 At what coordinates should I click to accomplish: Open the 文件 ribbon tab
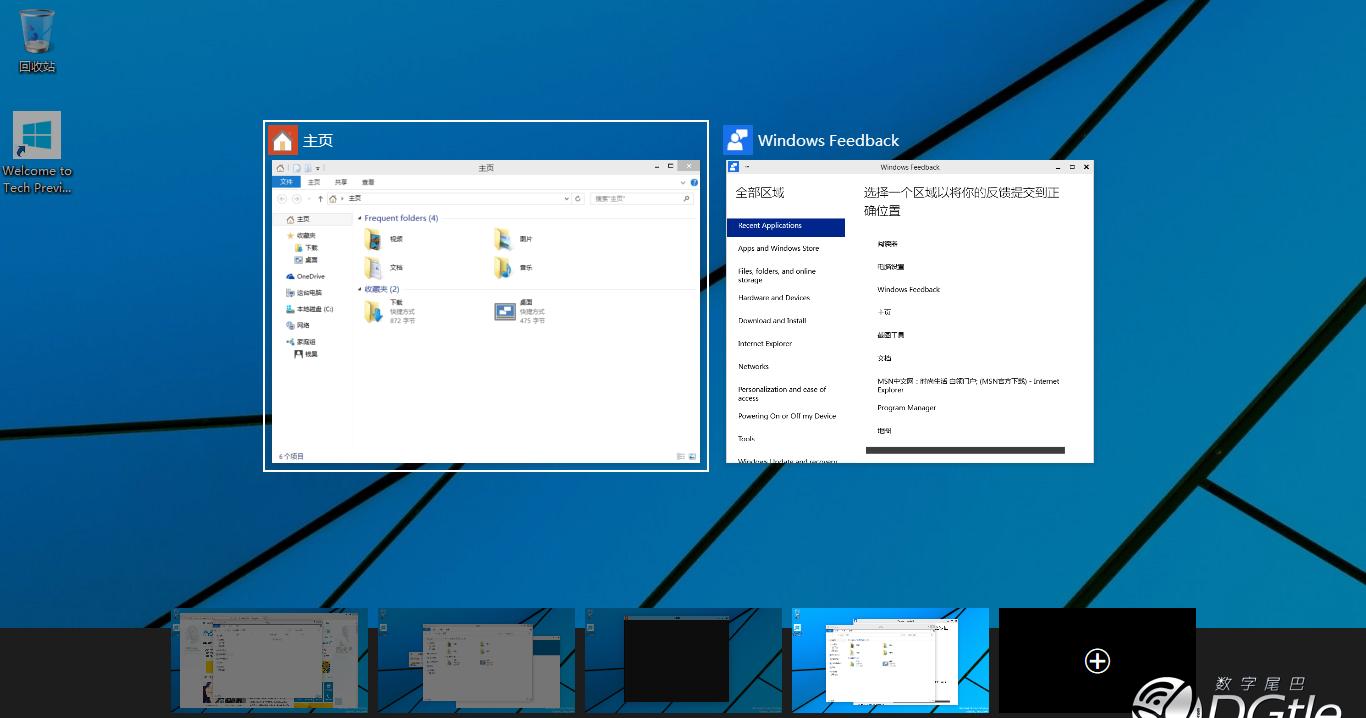[287, 182]
